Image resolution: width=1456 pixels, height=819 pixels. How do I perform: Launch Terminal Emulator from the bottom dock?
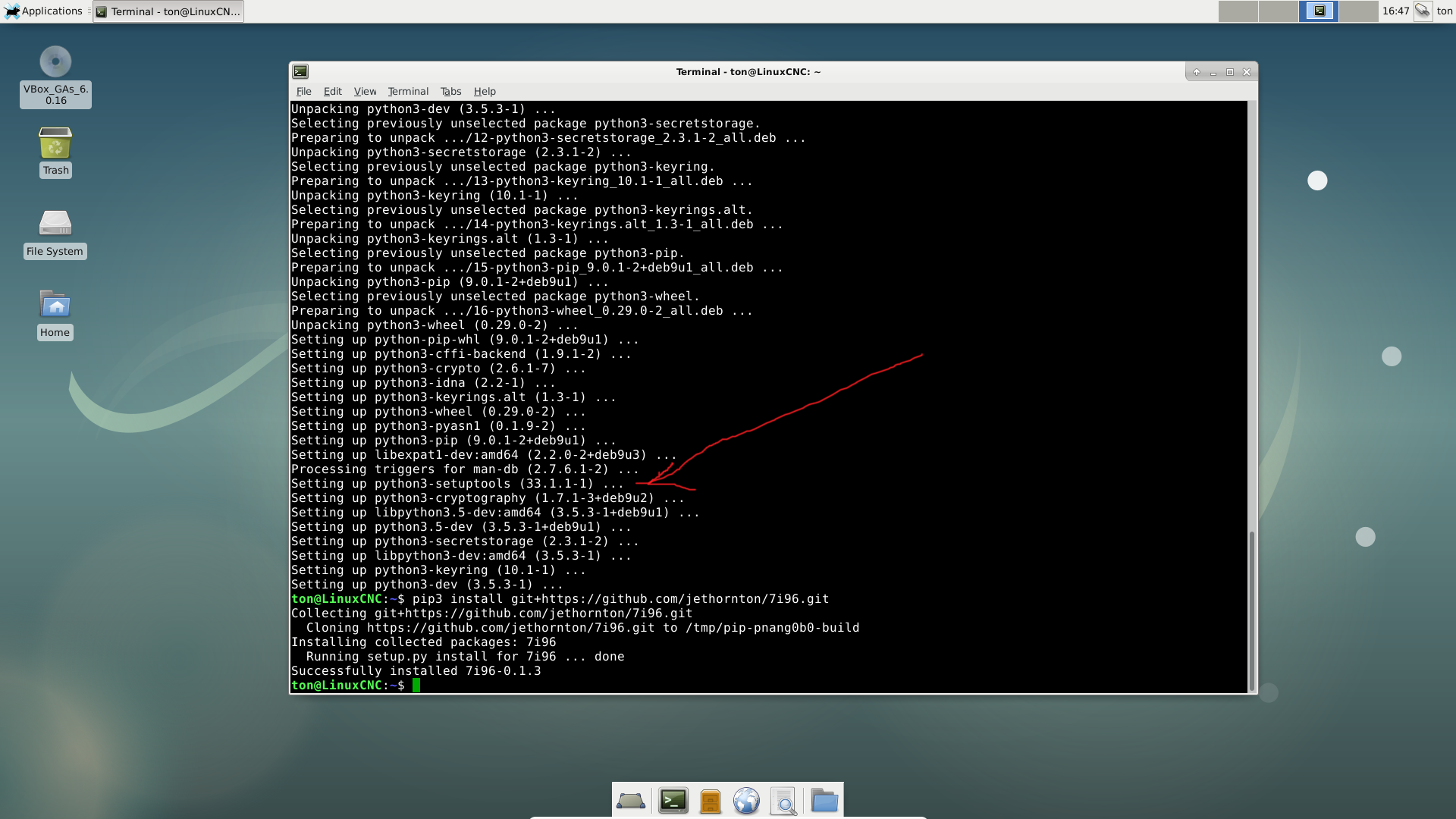pos(673,801)
